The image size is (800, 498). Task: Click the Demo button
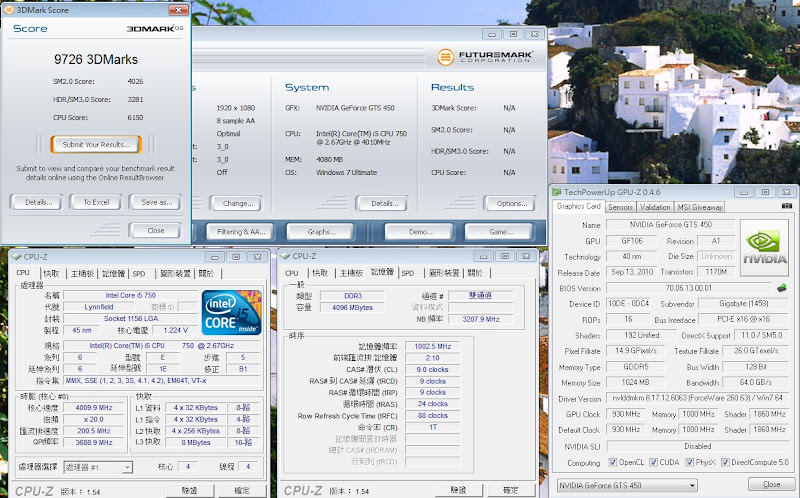418,232
